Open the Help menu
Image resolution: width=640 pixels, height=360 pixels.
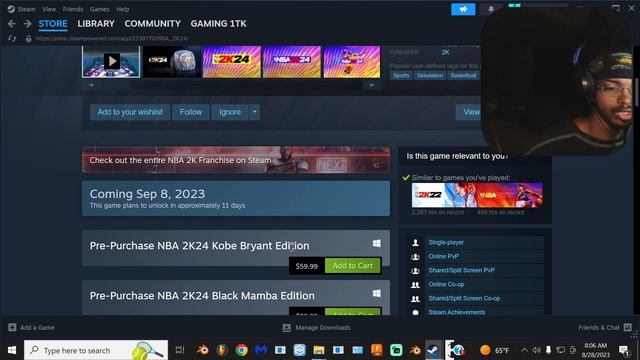(x=122, y=9)
